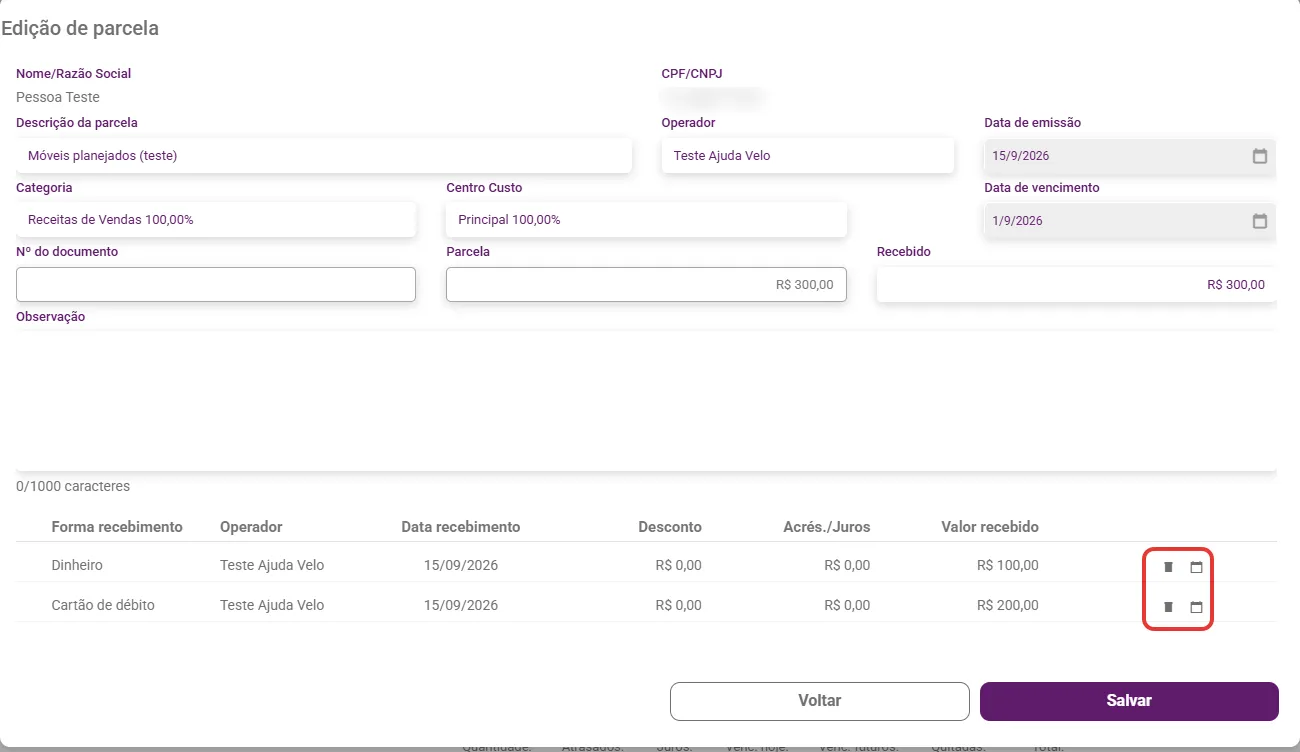
Task: Click the Forma recebimento column header
Action: click(x=117, y=527)
